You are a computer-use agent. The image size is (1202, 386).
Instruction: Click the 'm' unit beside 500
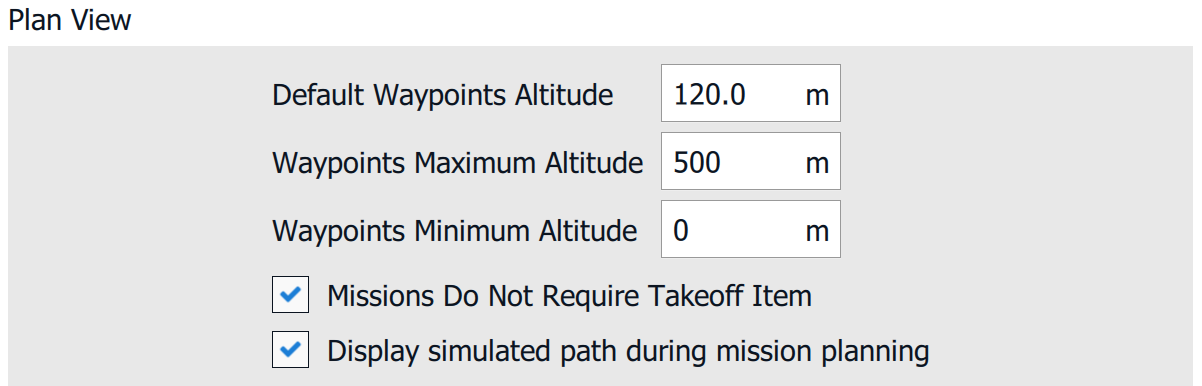(x=817, y=164)
